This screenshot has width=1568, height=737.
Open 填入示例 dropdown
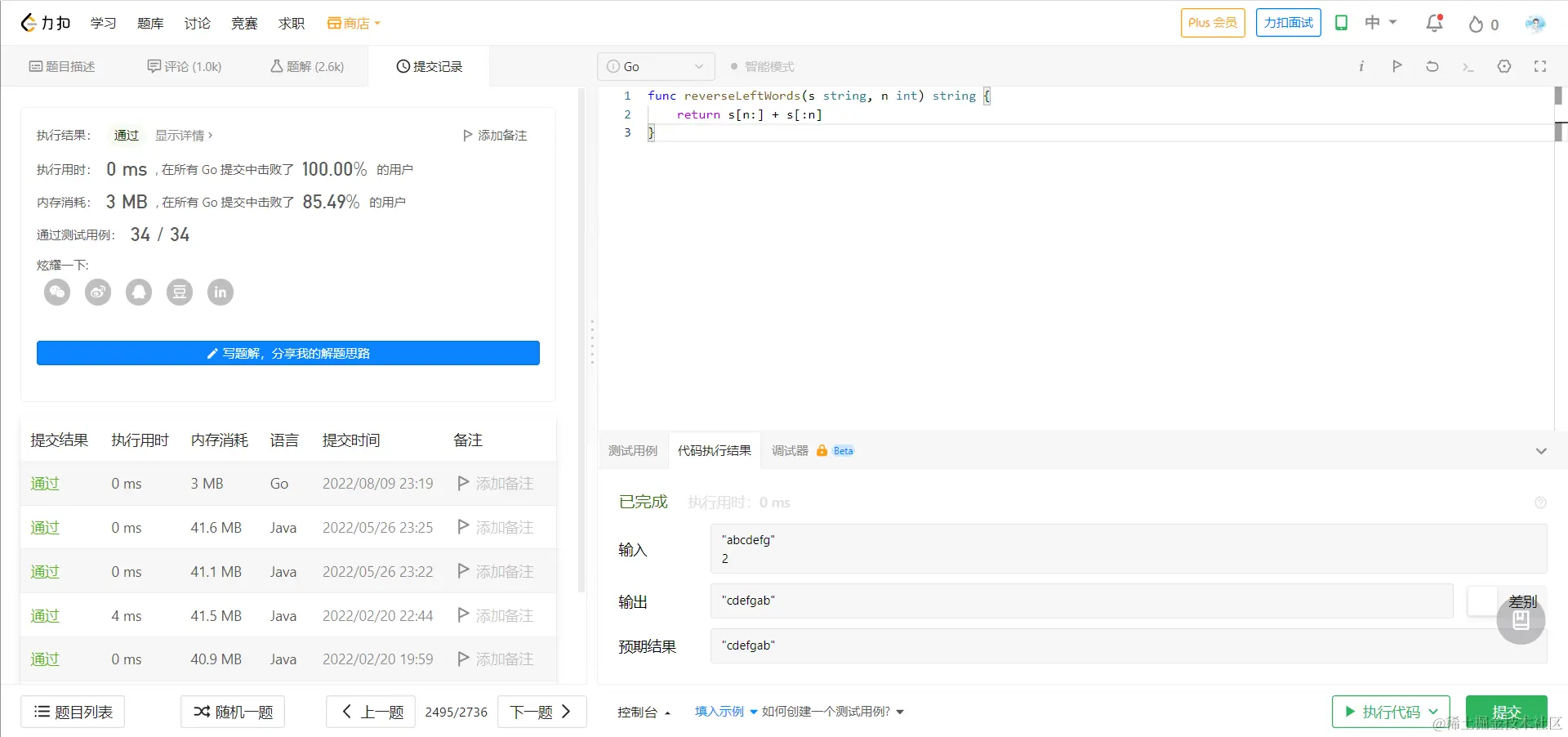click(x=726, y=712)
